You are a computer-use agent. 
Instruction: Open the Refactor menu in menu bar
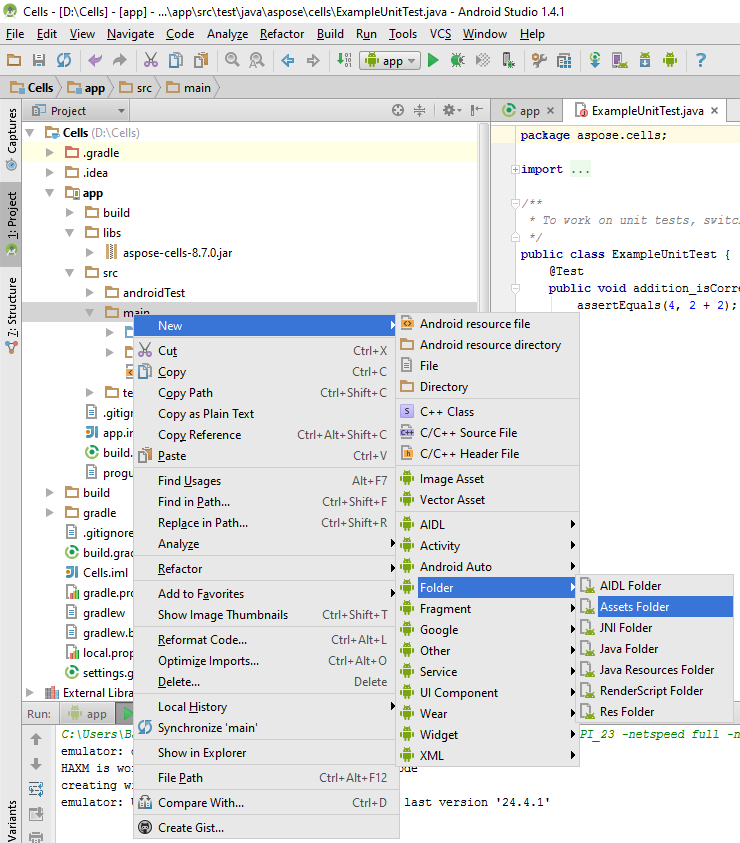(282, 34)
